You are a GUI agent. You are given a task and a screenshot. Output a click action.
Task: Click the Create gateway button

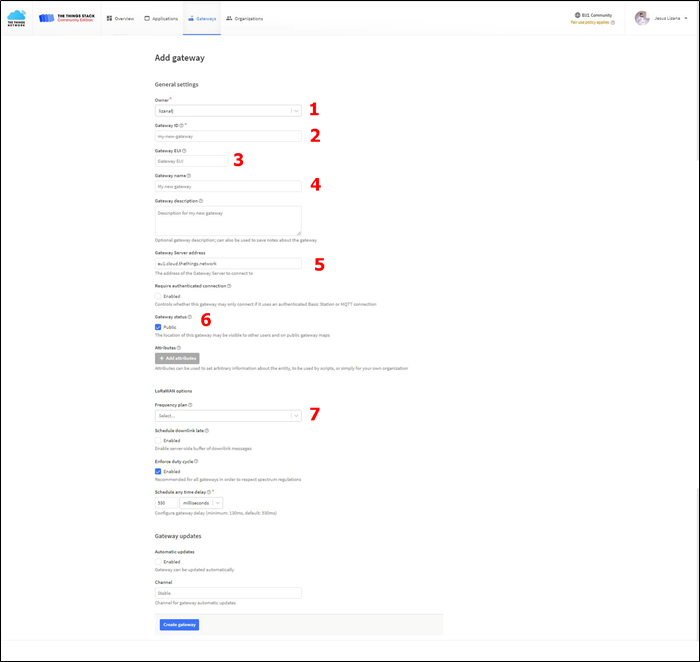[179, 625]
